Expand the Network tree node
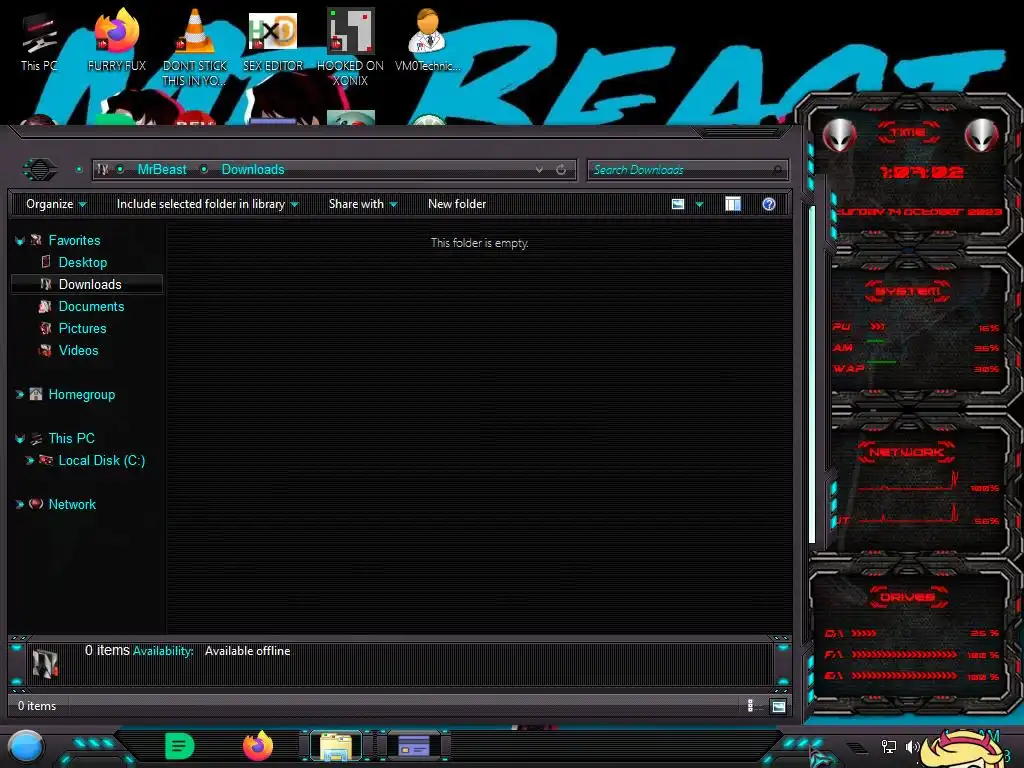This screenshot has width=1024, height=768. 20,504
